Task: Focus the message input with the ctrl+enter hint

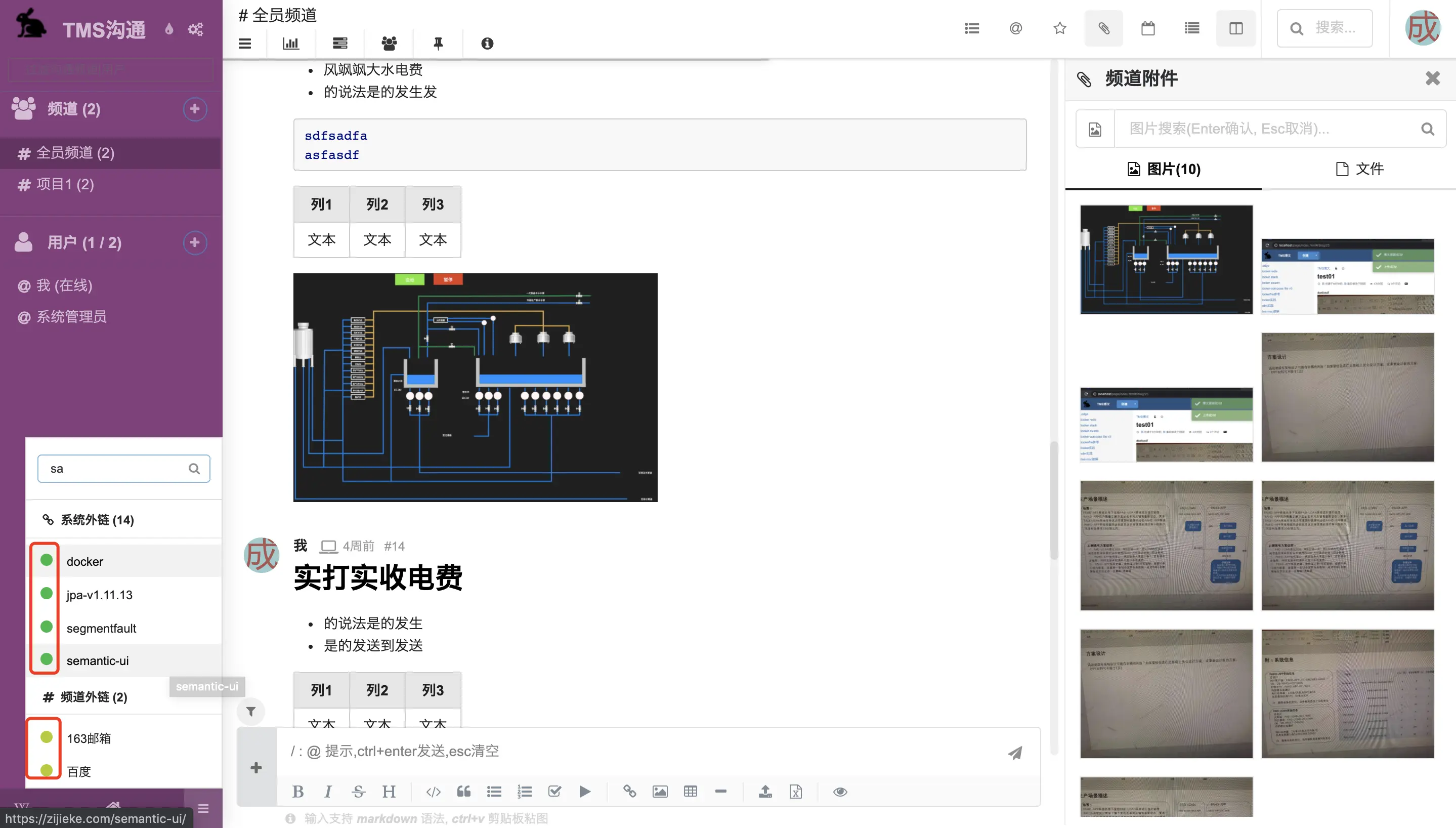Action: [639, 751]
